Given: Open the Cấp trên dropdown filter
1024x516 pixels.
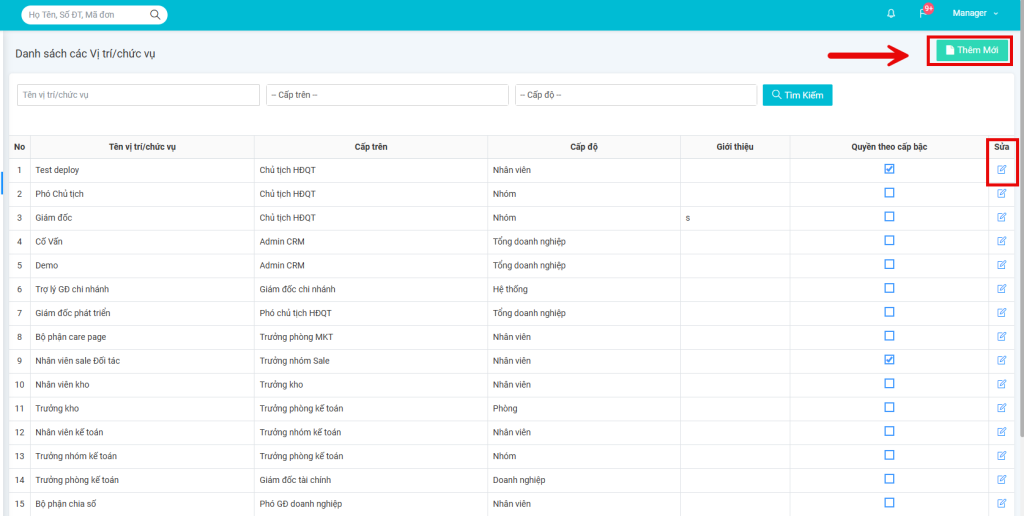Looking at the screenshot, I should pyautogui.click(x=387, y=95).
